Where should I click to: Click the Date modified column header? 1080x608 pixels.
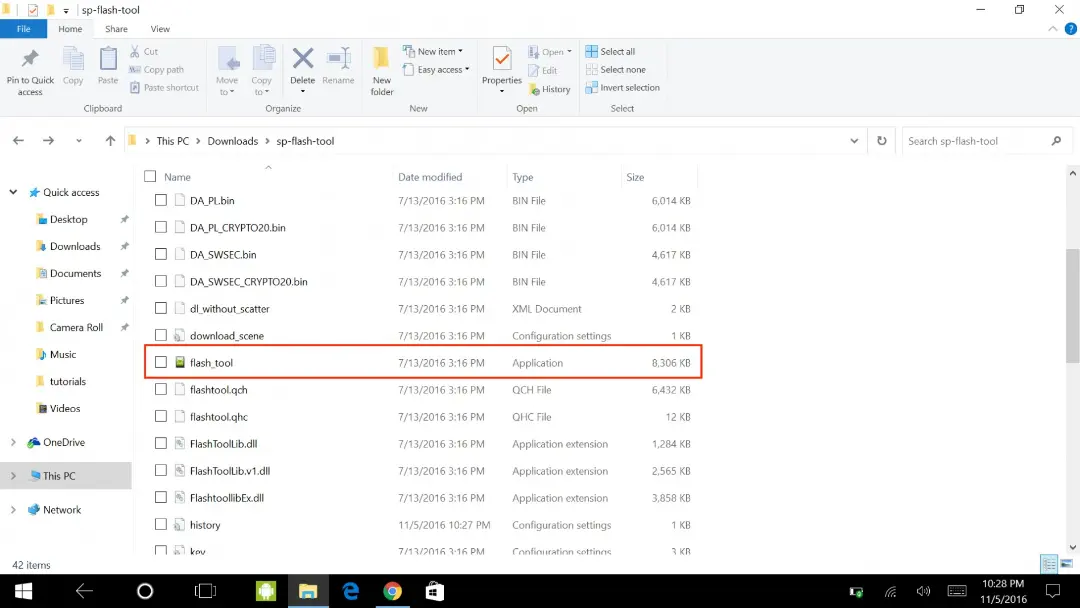[x=430, y=177]
